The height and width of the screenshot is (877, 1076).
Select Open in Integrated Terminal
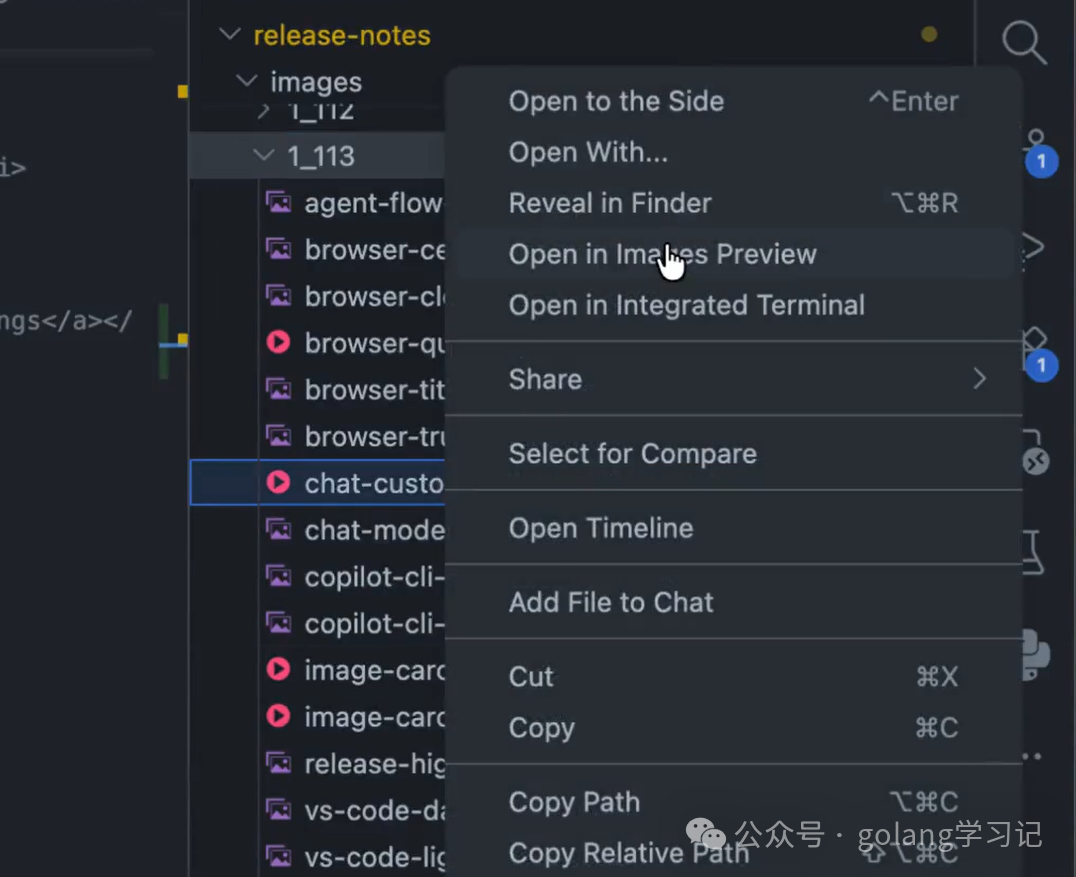pos(686,305)
